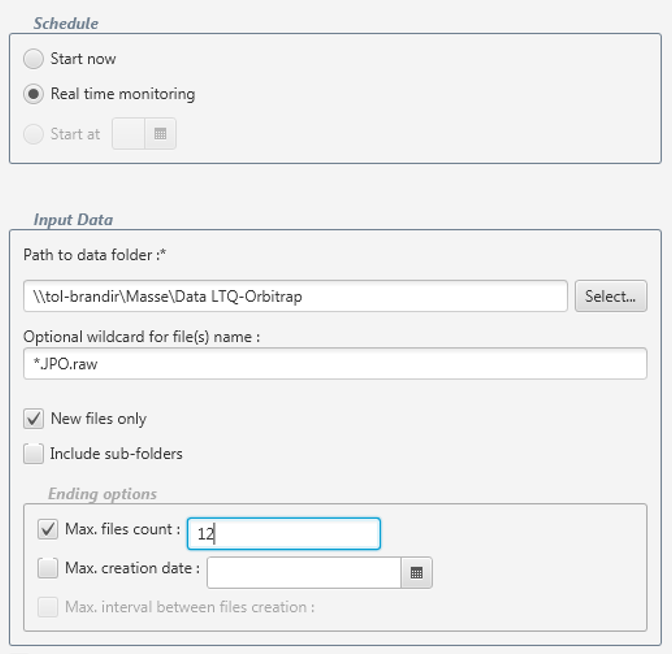The height and width of the screenshot is (654, 672).
Task: Uncheck the New files only checkbox
Action: point(34,419)
